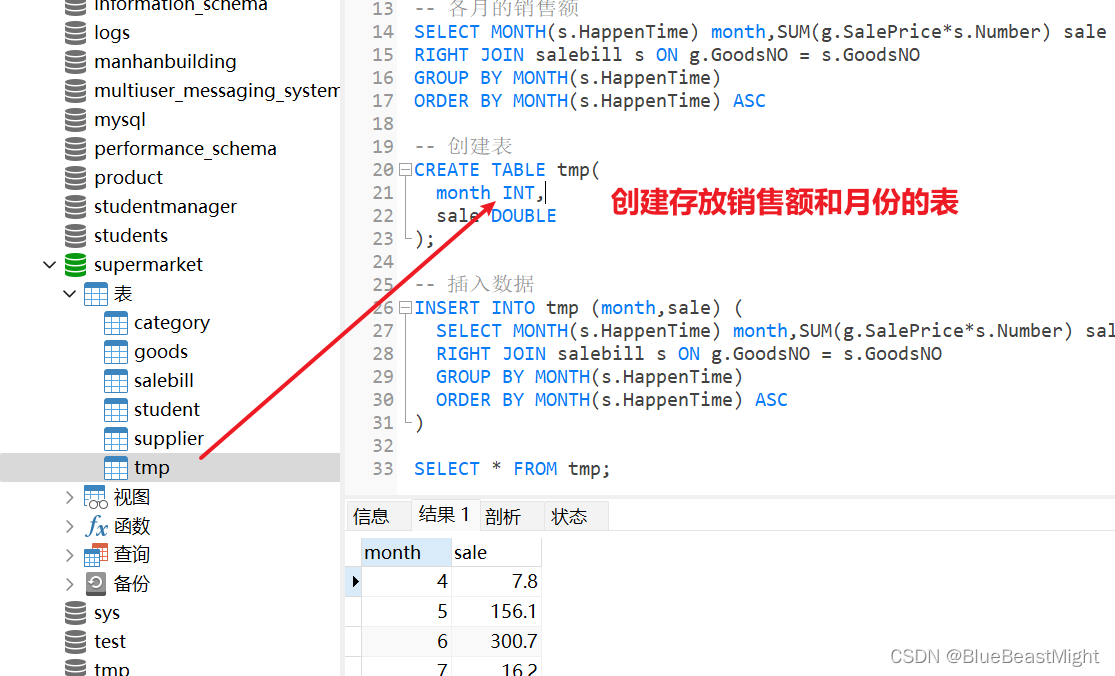The height and width of the screenshot is (676, 1115).
Task: Click the tmp table icon under supermarket
Action: pyautogui.click(x=116, y=468)
